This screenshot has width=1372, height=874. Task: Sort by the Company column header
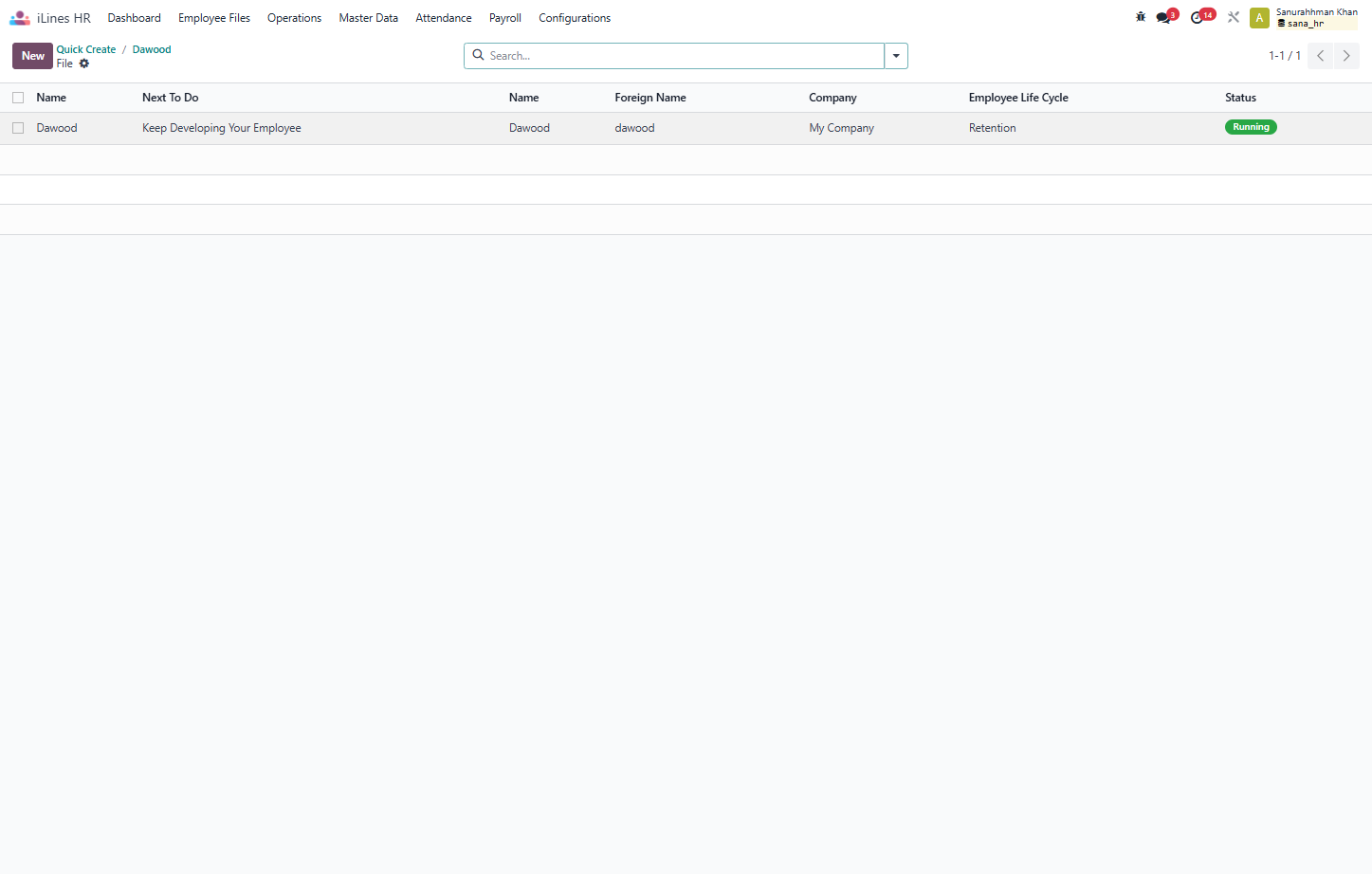pos(832,98)
